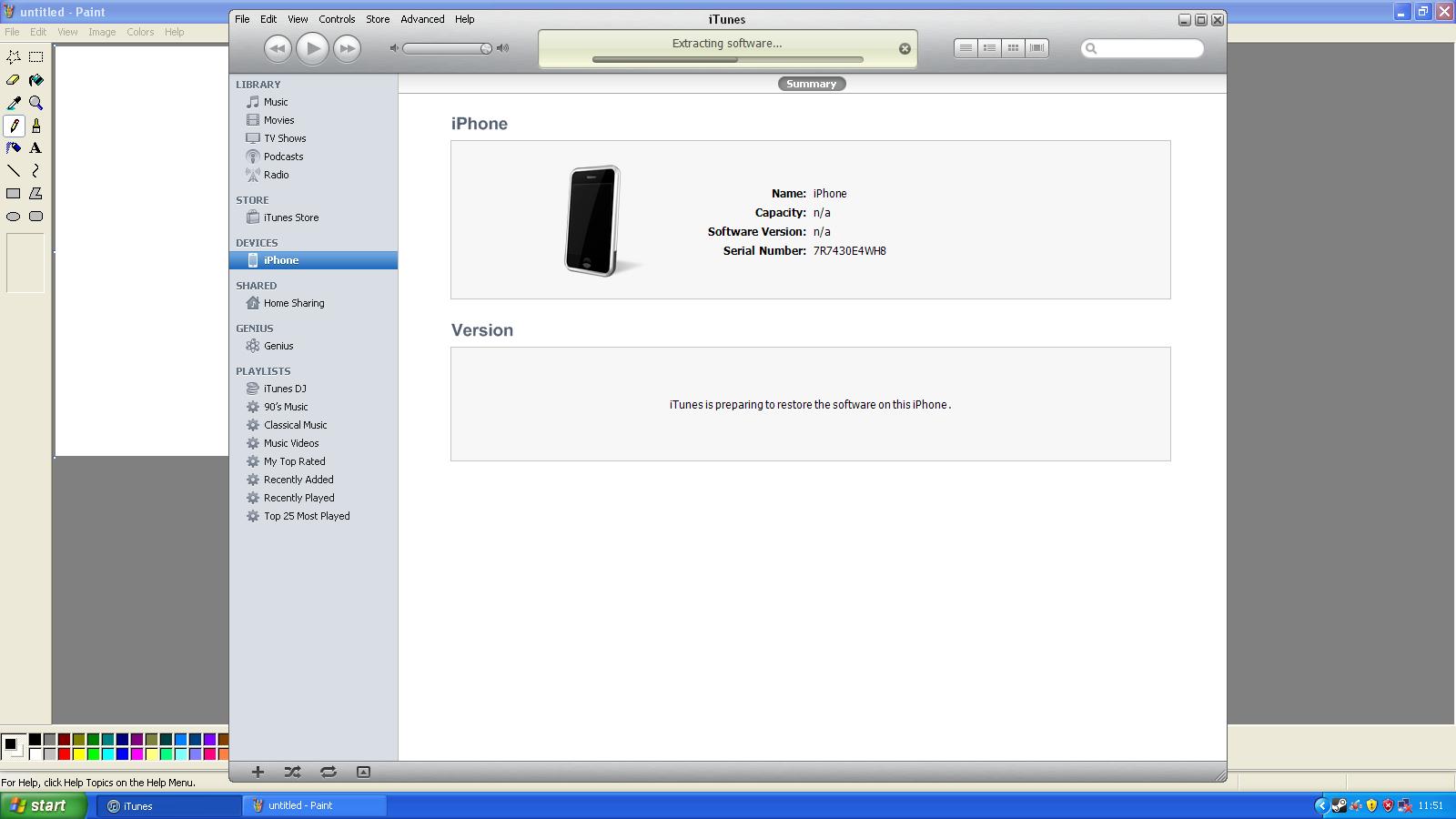Click the iTunes Next track button

(x=347, y=48)
